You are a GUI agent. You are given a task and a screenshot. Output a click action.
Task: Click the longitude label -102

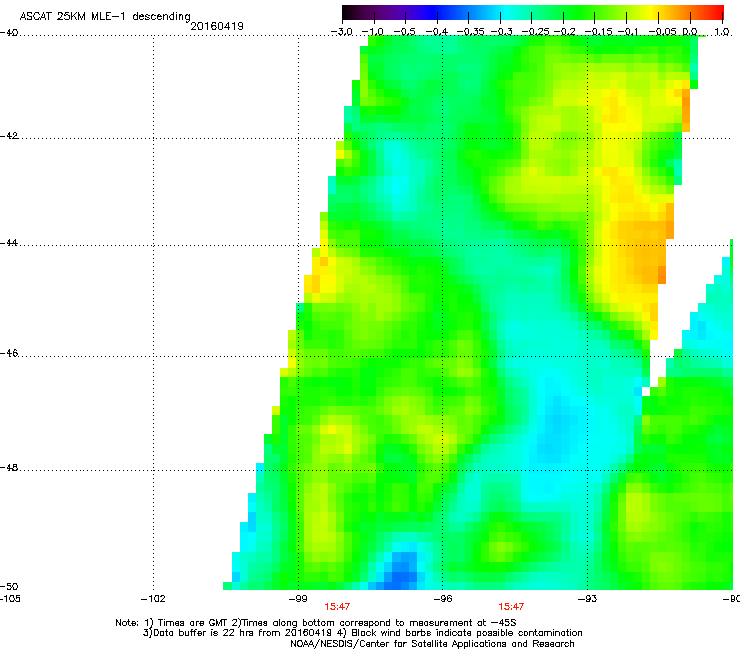(x=153, y=599)
